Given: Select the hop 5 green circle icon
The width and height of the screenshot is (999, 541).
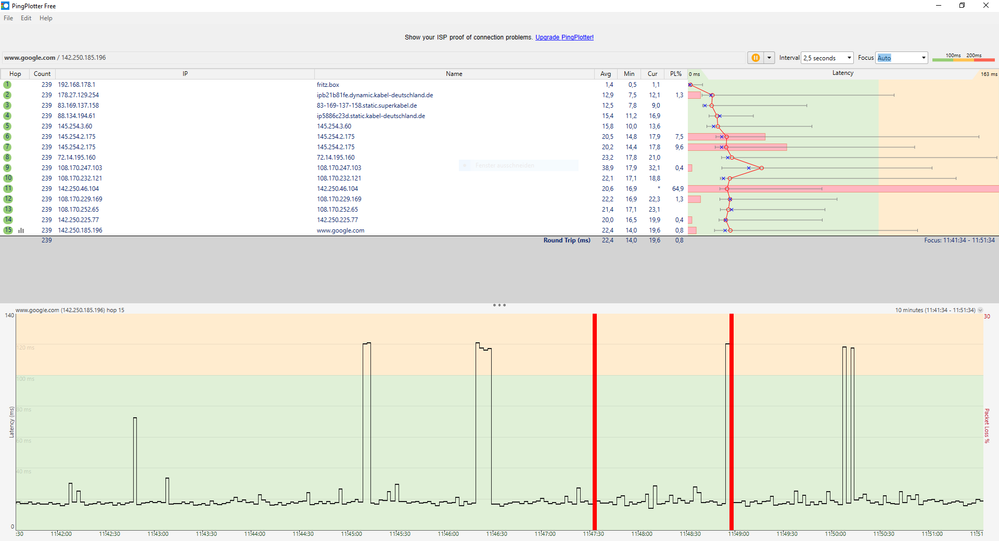Looking at the screenshot, I should pos(8,126).
